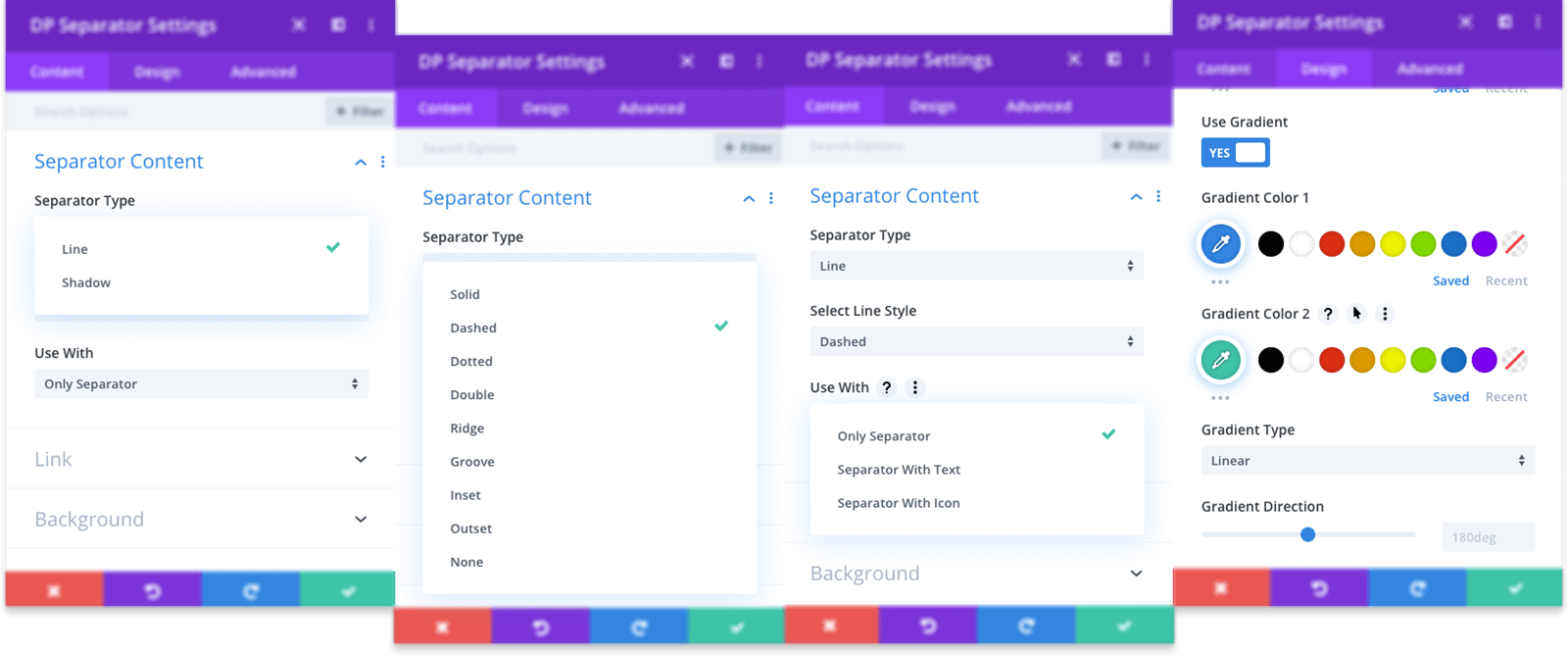Choose Dotted line style from the list

[x=471, y=362]
